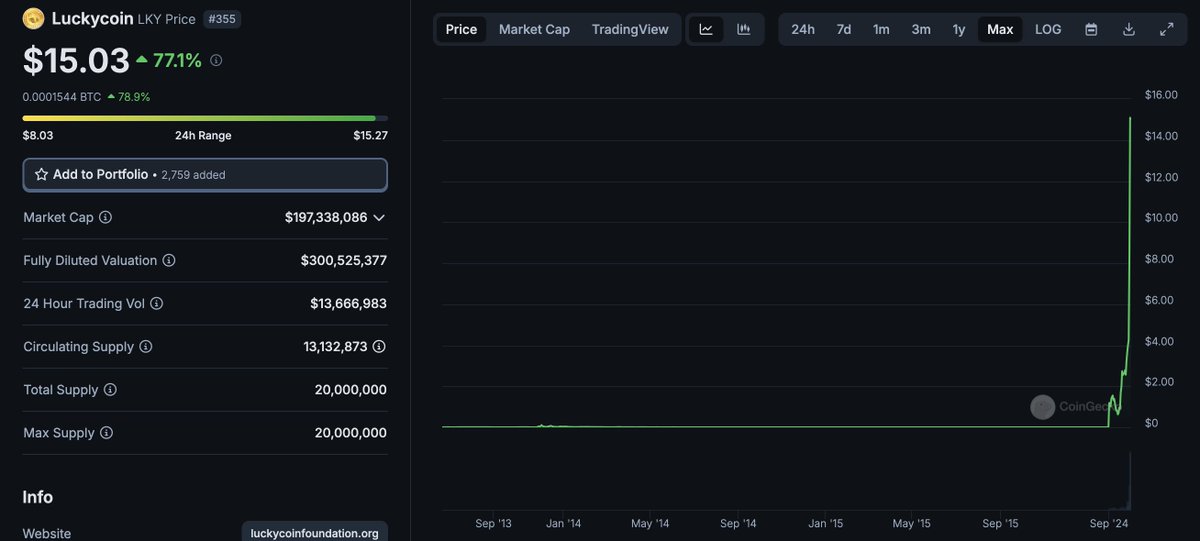The image size is (1200, 541).
Task: Click the 0.0001544 BTC price text
Action: coord(62,97)
